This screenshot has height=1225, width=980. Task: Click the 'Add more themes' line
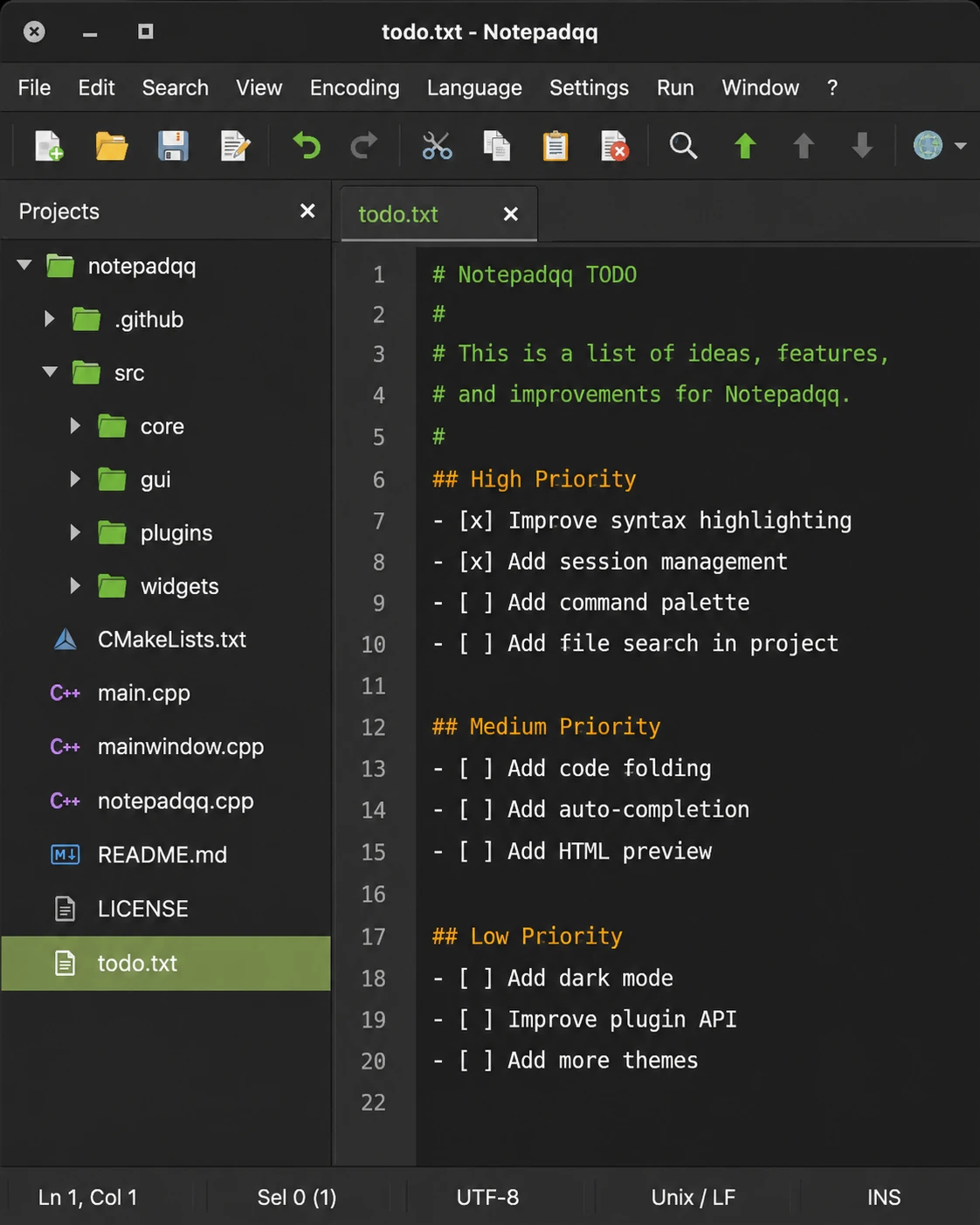[x=565, y=1060]
